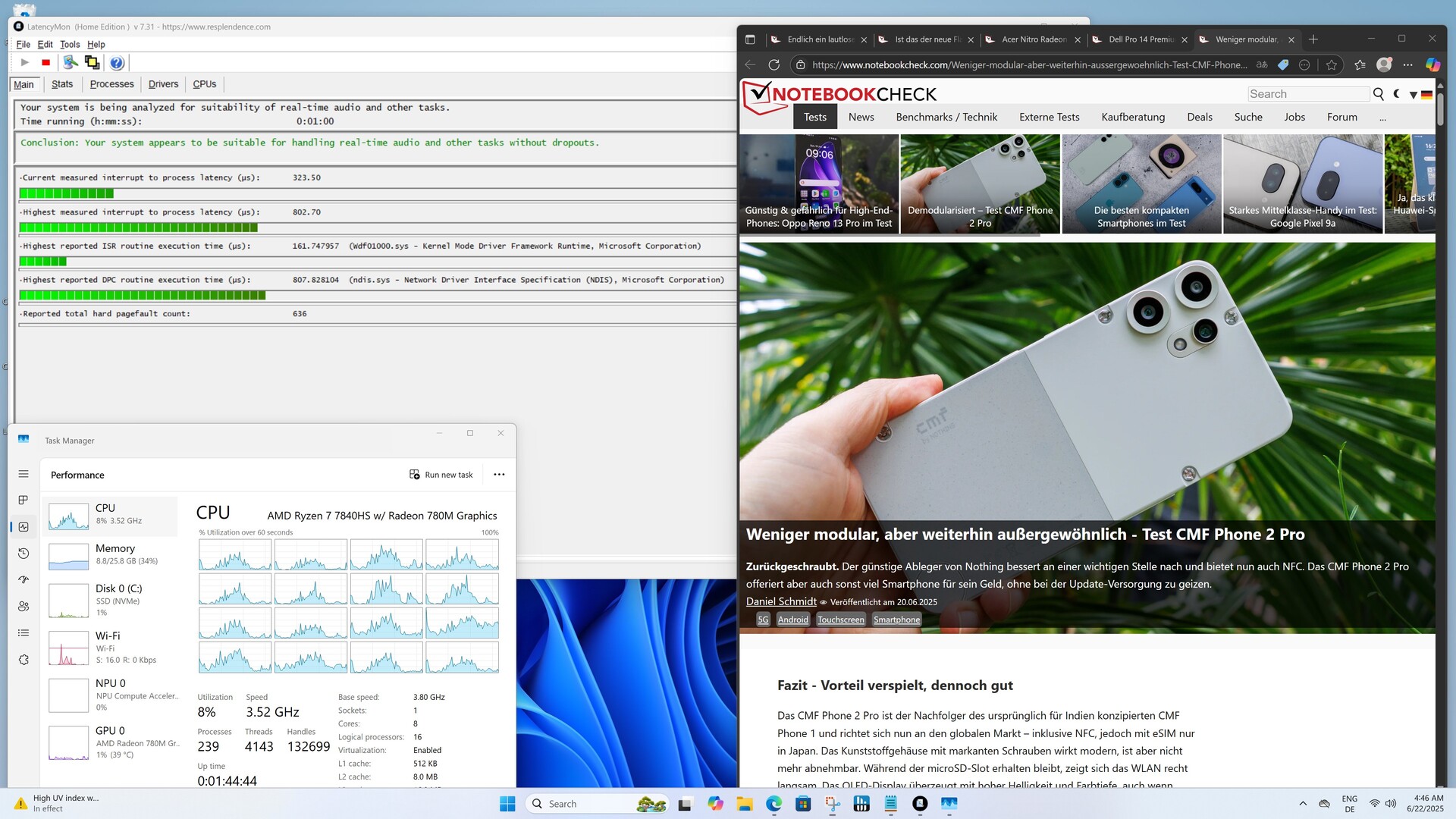Click the Edge browser refresh icon
Viewport: 1456px width, 819px height.
[x=773, y=65]
